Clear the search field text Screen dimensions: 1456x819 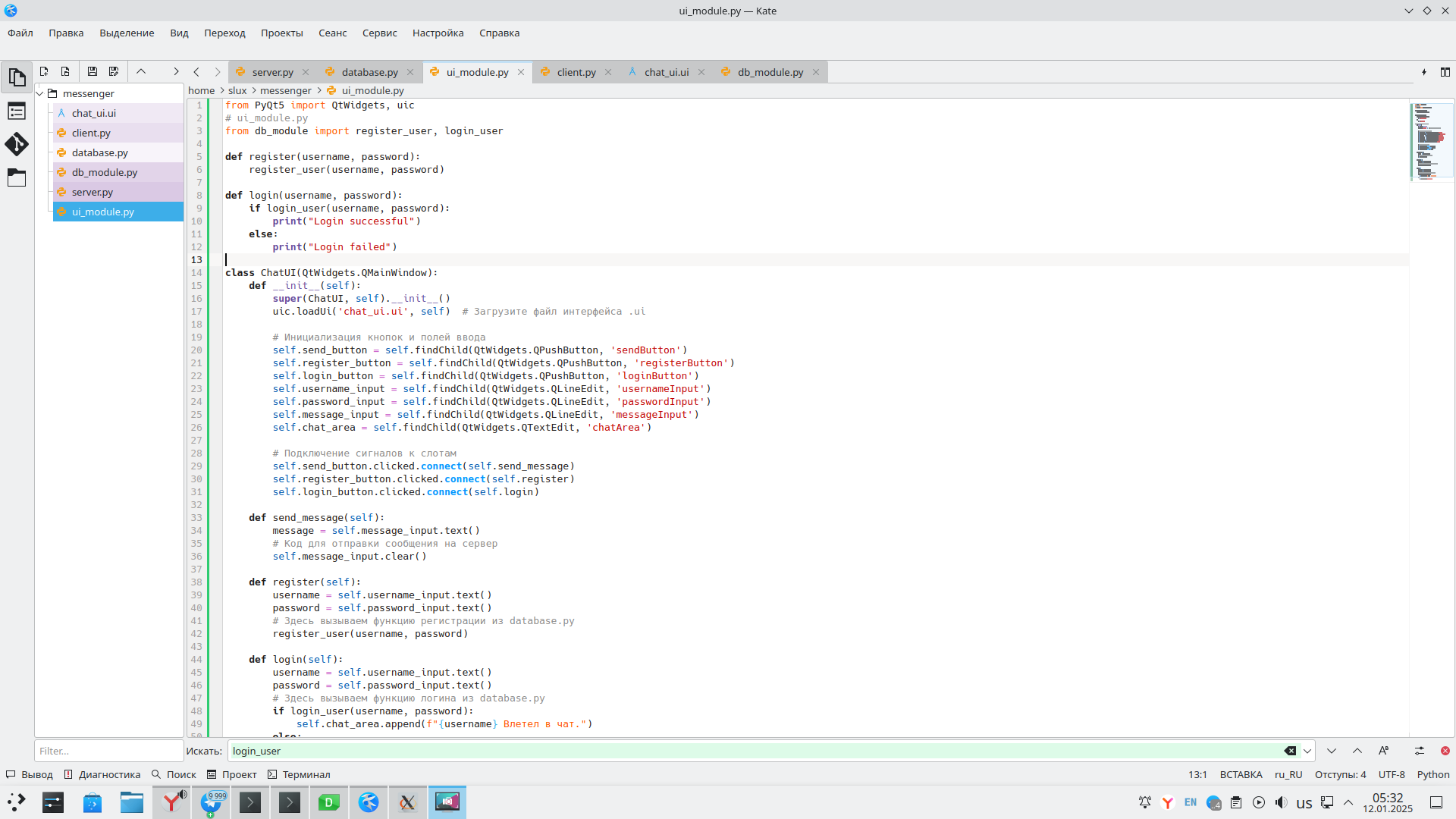click(x=1290, y=751)
